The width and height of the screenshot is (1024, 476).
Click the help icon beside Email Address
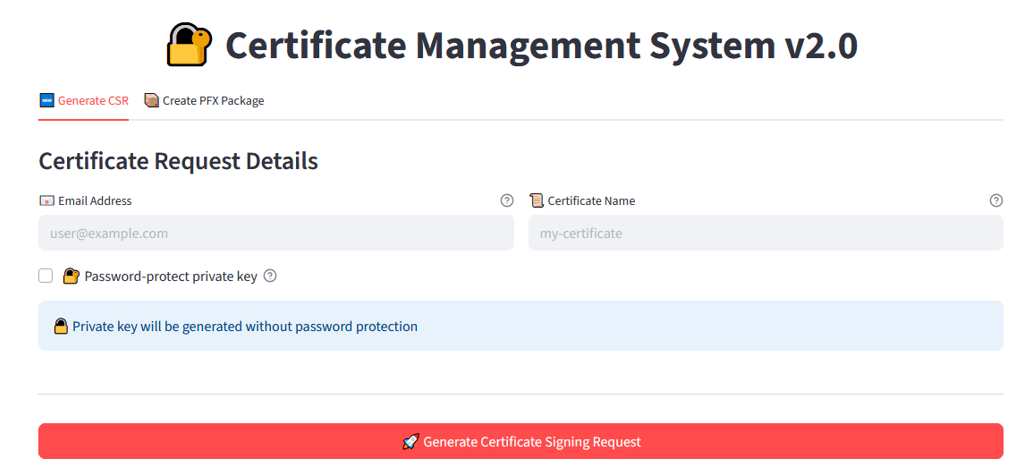click(507, 200)
